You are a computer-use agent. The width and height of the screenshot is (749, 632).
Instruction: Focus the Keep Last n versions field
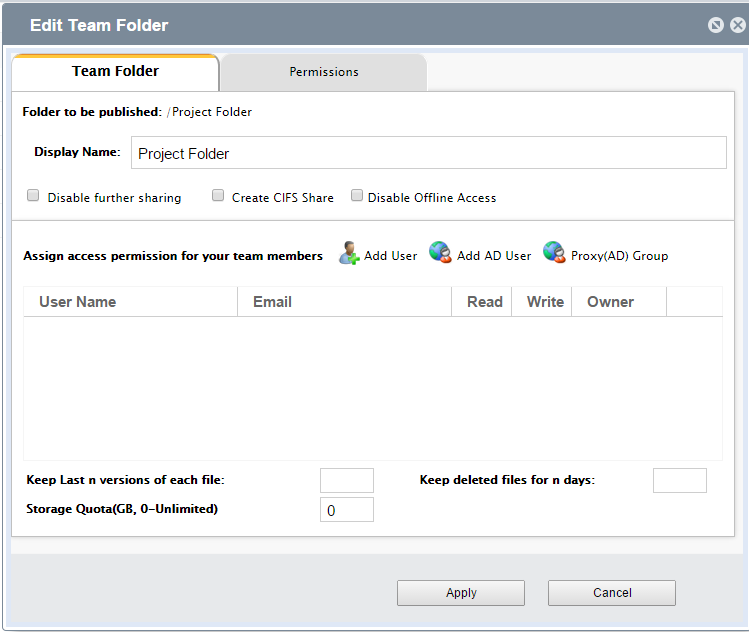coord(346,480)
